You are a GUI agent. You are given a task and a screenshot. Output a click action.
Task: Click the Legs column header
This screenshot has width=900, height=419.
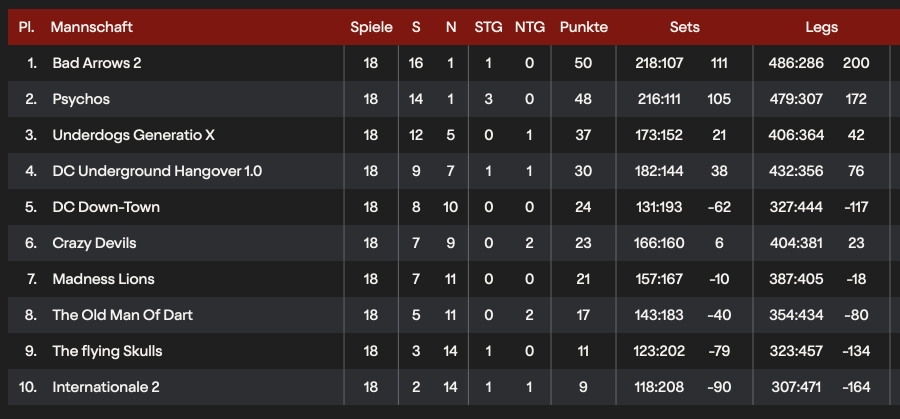(821, 27)
